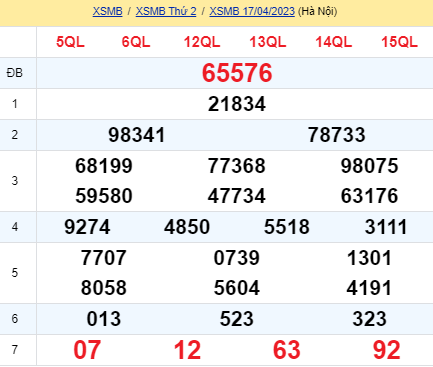Screen dimensions: 433x367
Task: Click third prize number 77368
Action: (237, 166)
